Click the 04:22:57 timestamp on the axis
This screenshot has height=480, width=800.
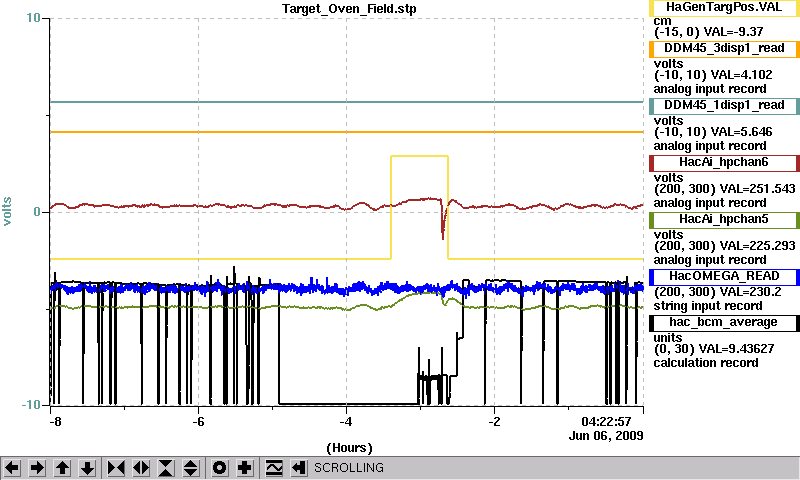(x=606, y=421)
